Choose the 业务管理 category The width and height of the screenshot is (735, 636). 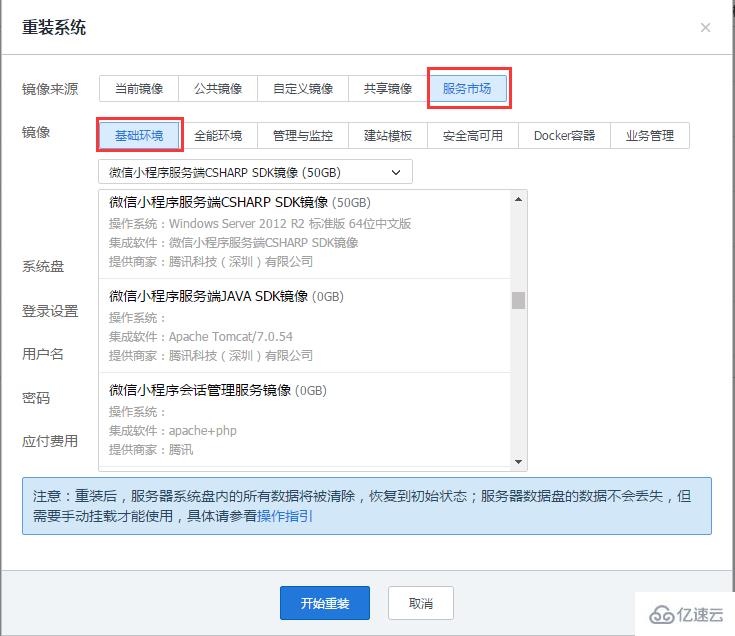[650, 135]
